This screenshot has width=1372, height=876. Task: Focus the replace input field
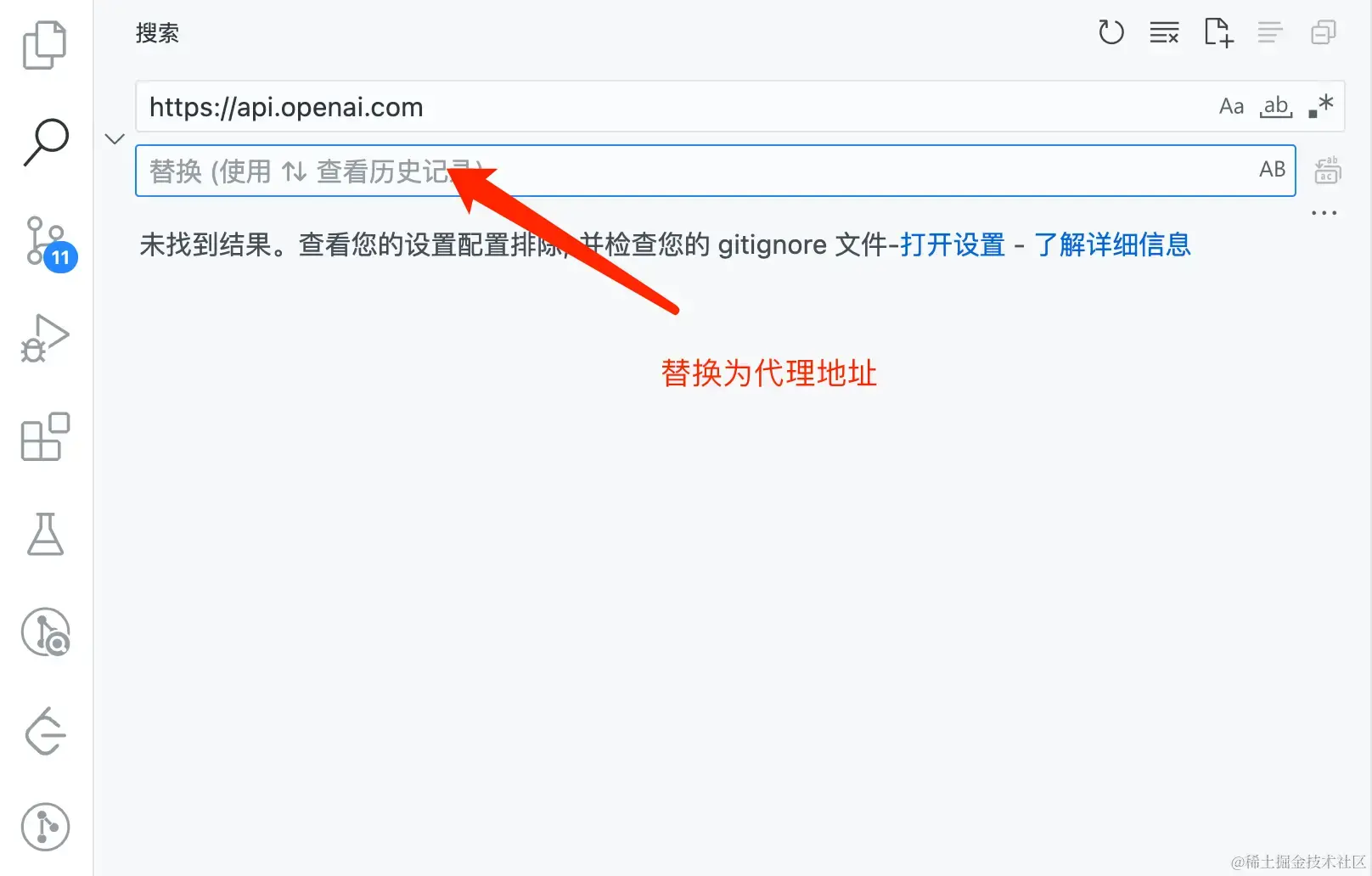(715, 171)
